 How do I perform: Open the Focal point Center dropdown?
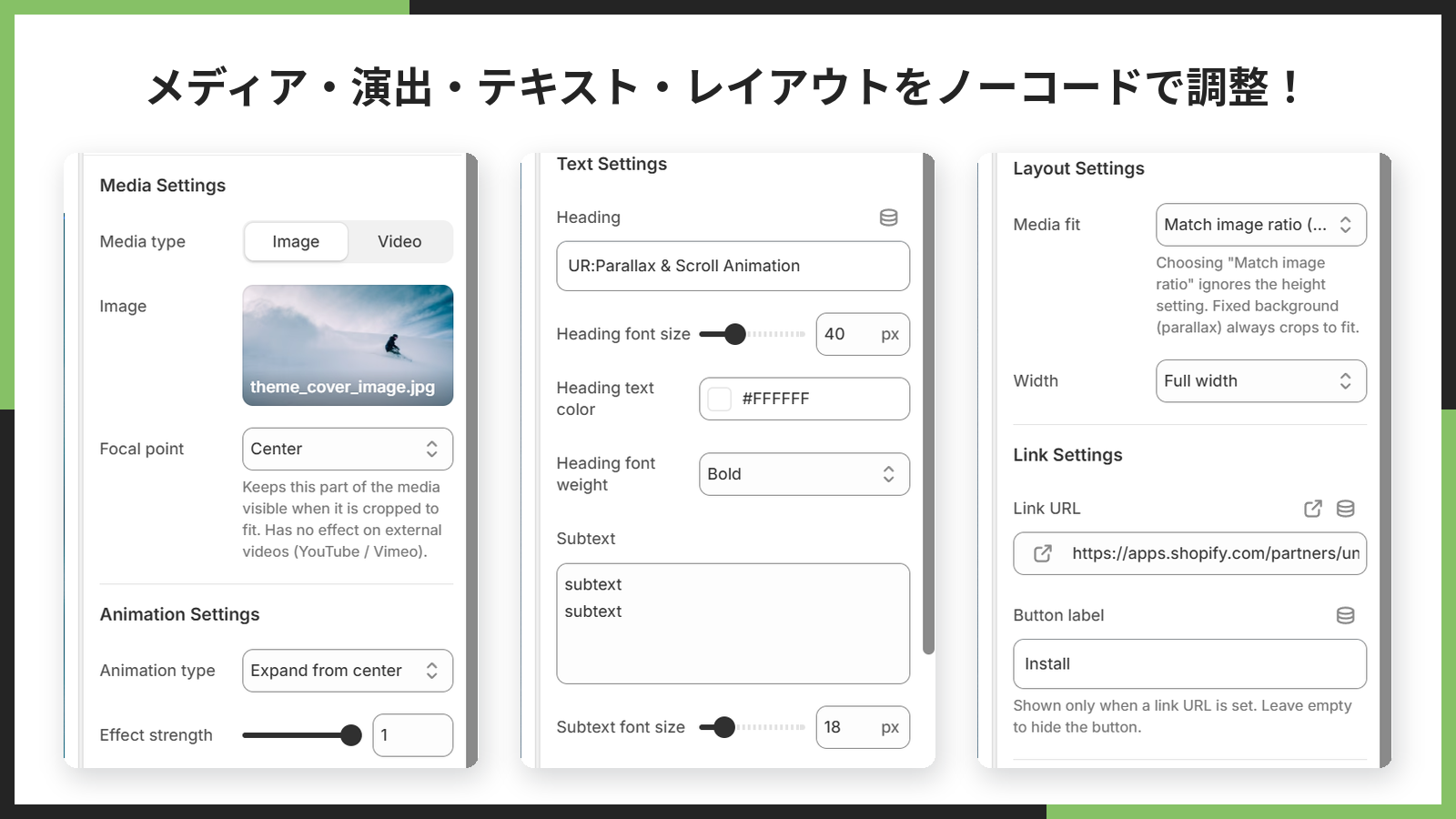point(348,450)
